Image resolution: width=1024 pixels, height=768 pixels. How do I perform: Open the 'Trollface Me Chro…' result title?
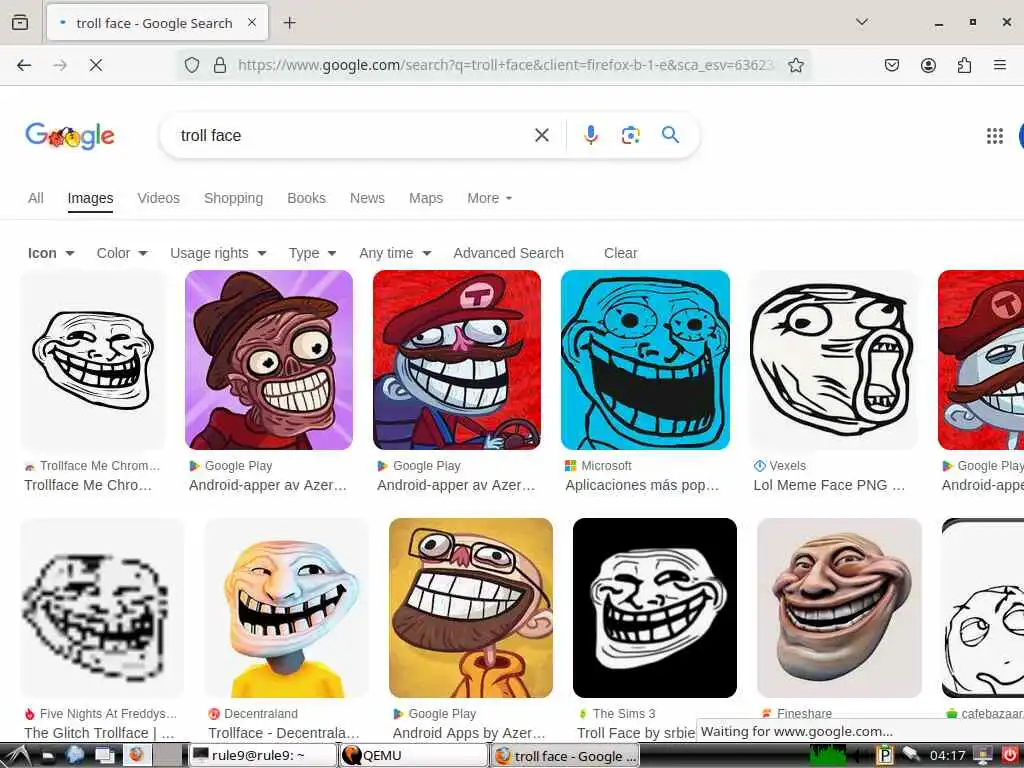[x=88, y=485]
